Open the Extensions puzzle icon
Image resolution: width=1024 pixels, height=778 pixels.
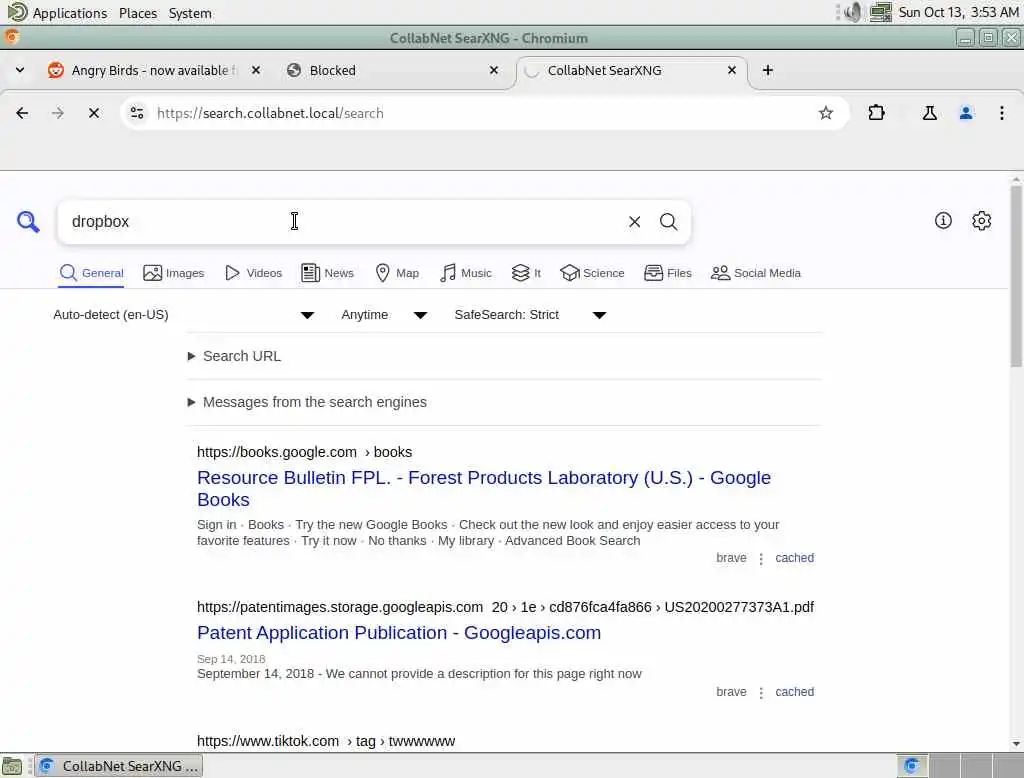[876, 113]
